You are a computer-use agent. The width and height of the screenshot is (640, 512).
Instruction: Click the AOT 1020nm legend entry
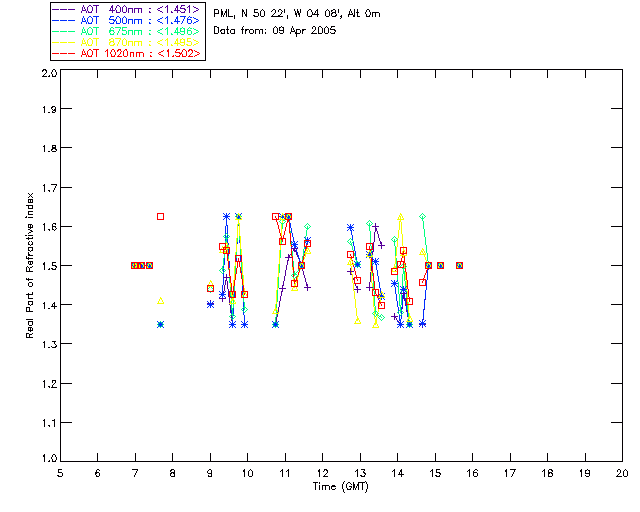[x=127, y=53]
